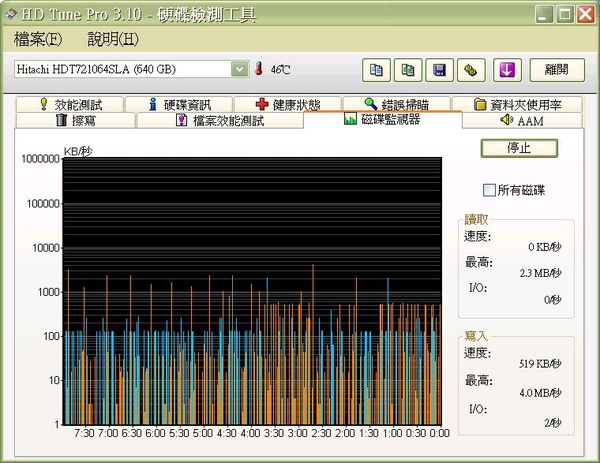Click inside the disk monitor graph area
Image resolution: width=600 pixels, height=463 pixels.
coord(250,290)
